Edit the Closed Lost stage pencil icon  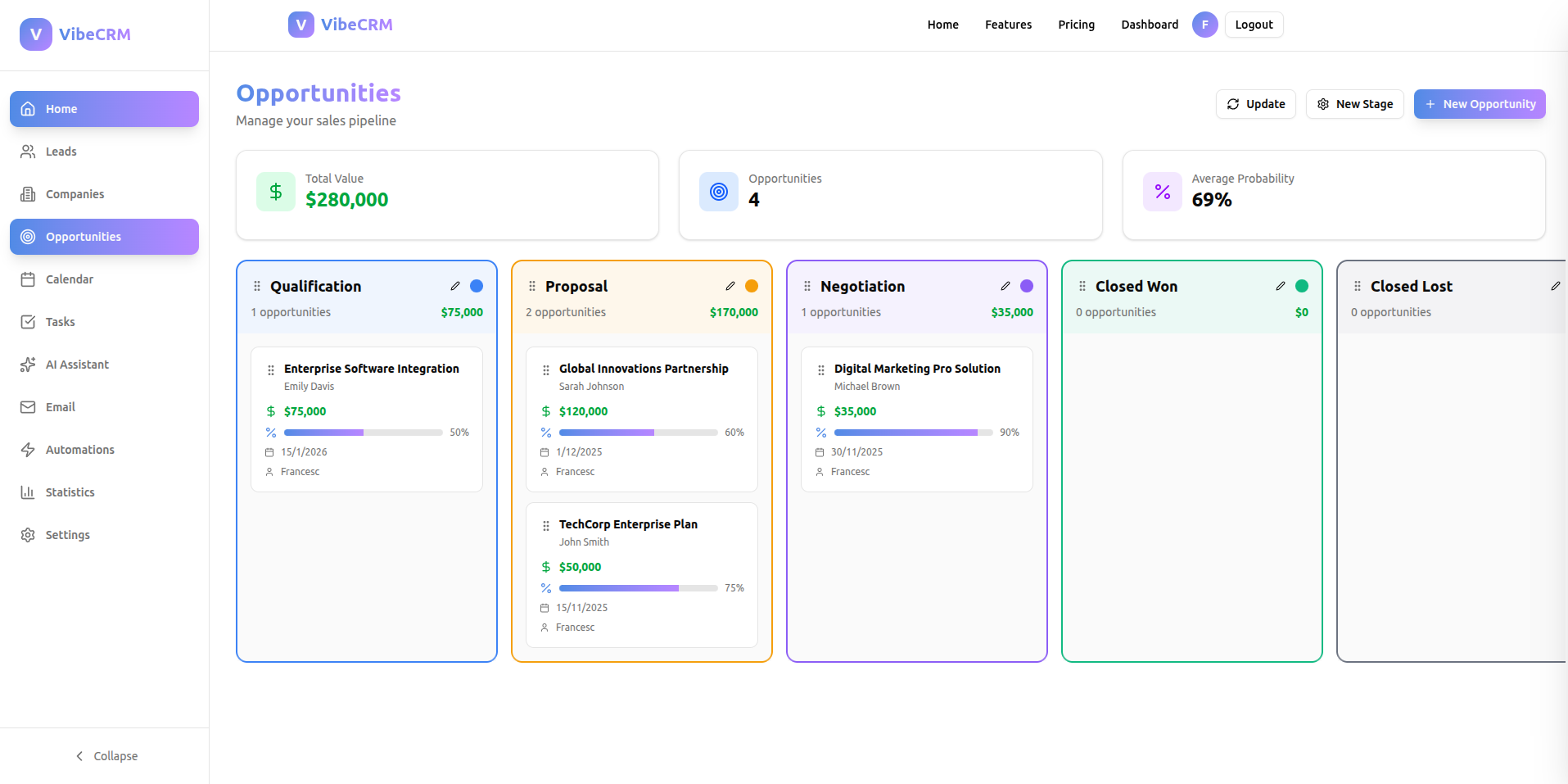point(1557,286)
